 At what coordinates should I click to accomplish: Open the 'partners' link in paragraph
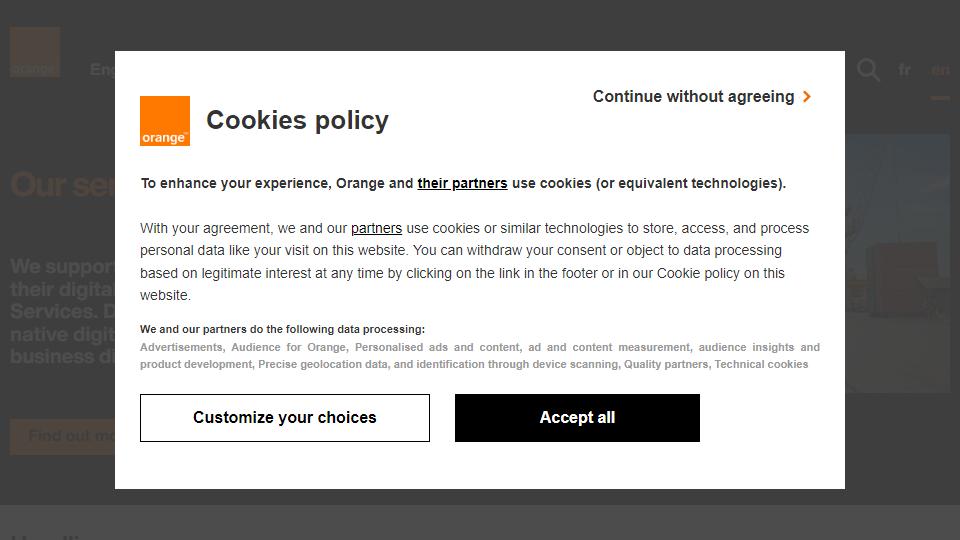(377, 228)
